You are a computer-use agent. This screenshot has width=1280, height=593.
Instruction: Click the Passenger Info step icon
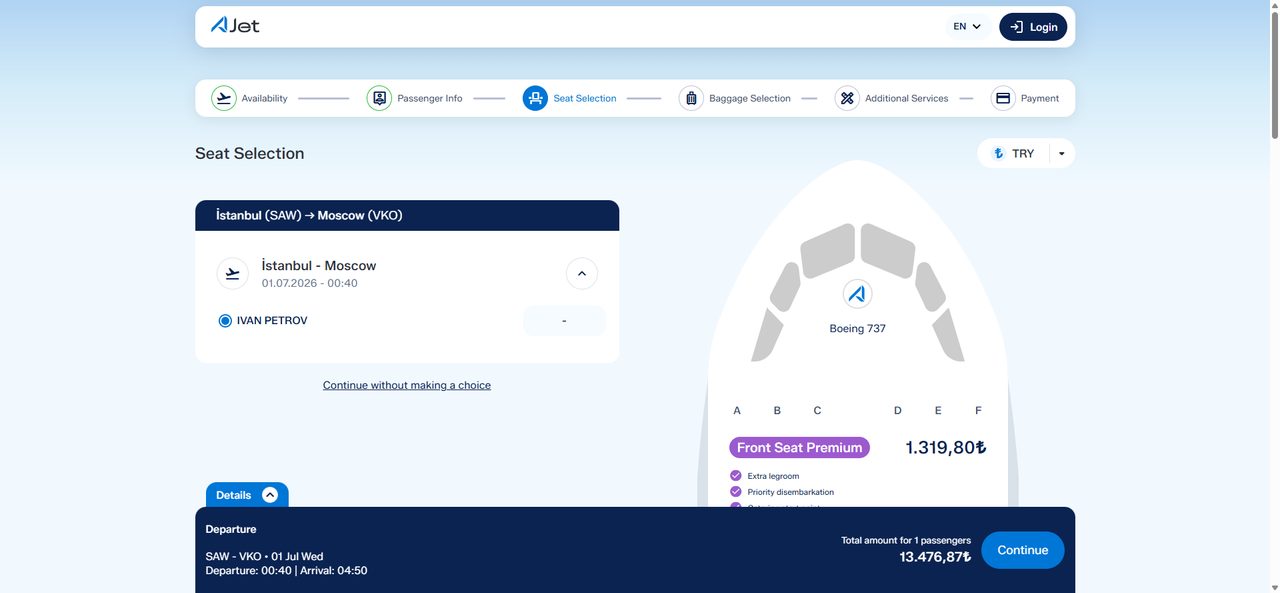[379, 98]
